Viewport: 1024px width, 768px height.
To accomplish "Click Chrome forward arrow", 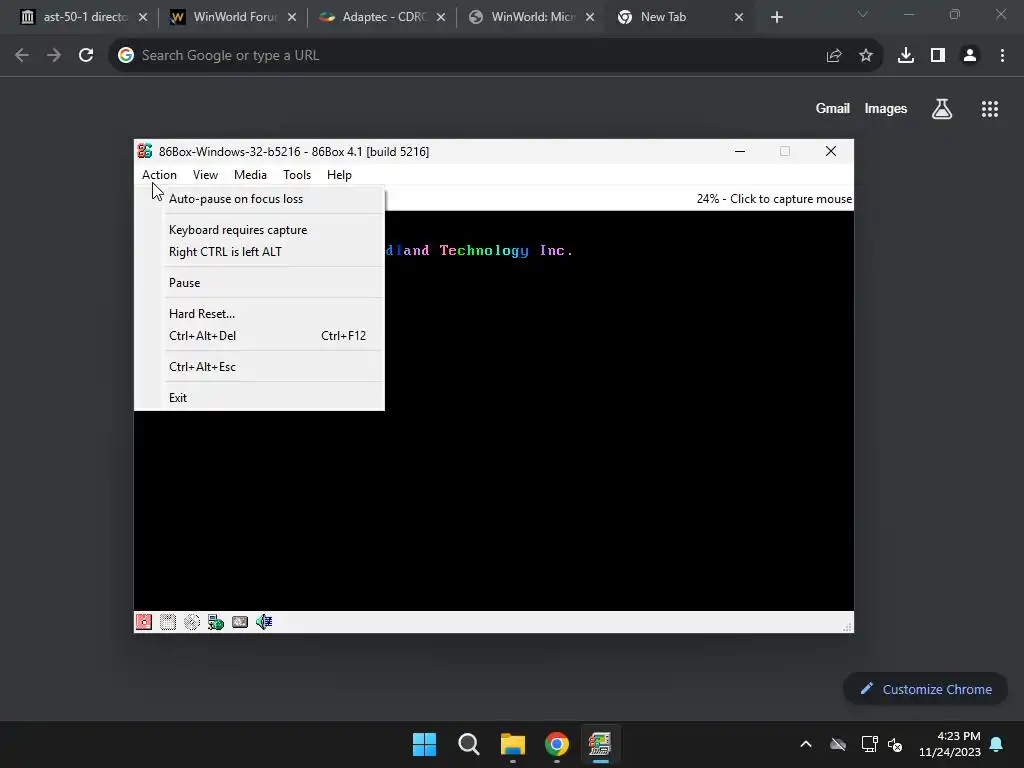I will pos(54,56).
